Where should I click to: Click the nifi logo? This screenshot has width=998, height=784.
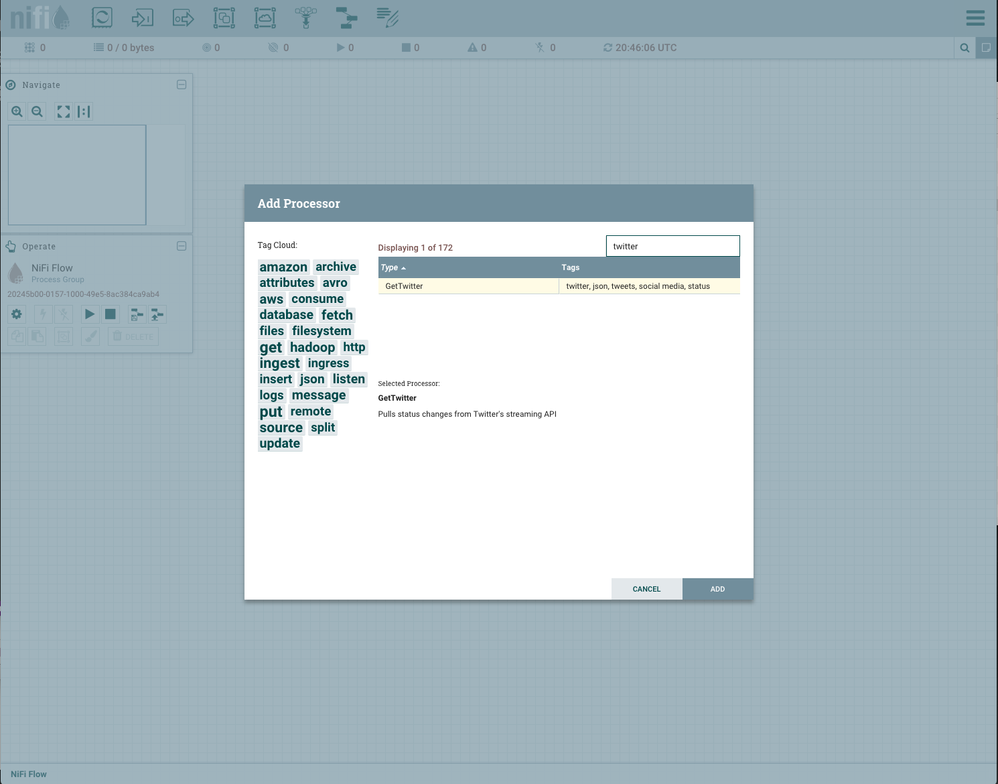tap(39, 18)
